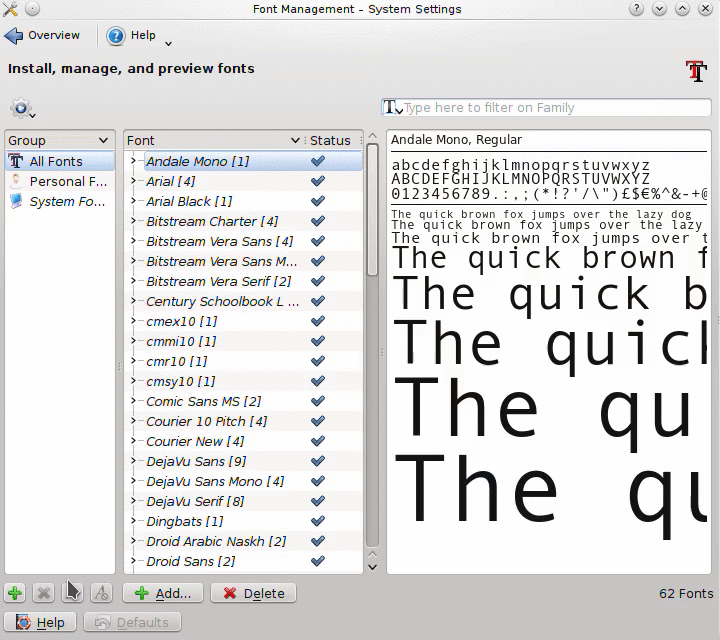Go back to Overview

[x=42, y=35]
